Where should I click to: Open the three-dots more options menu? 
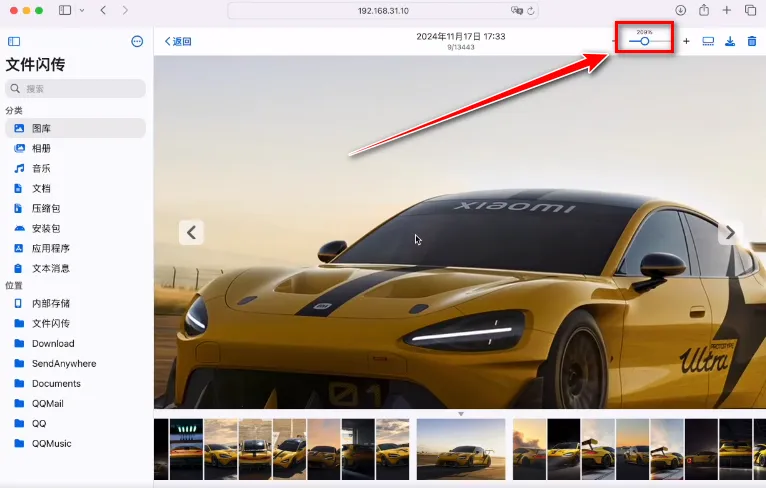(x=137, y=41)
